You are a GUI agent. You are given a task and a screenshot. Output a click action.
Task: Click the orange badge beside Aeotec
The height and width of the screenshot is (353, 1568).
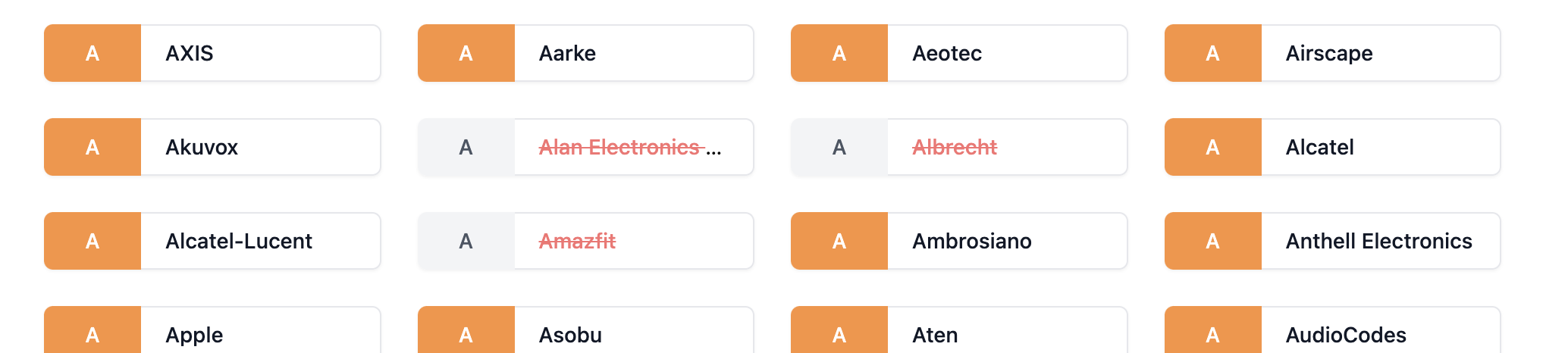click(839, 53)
